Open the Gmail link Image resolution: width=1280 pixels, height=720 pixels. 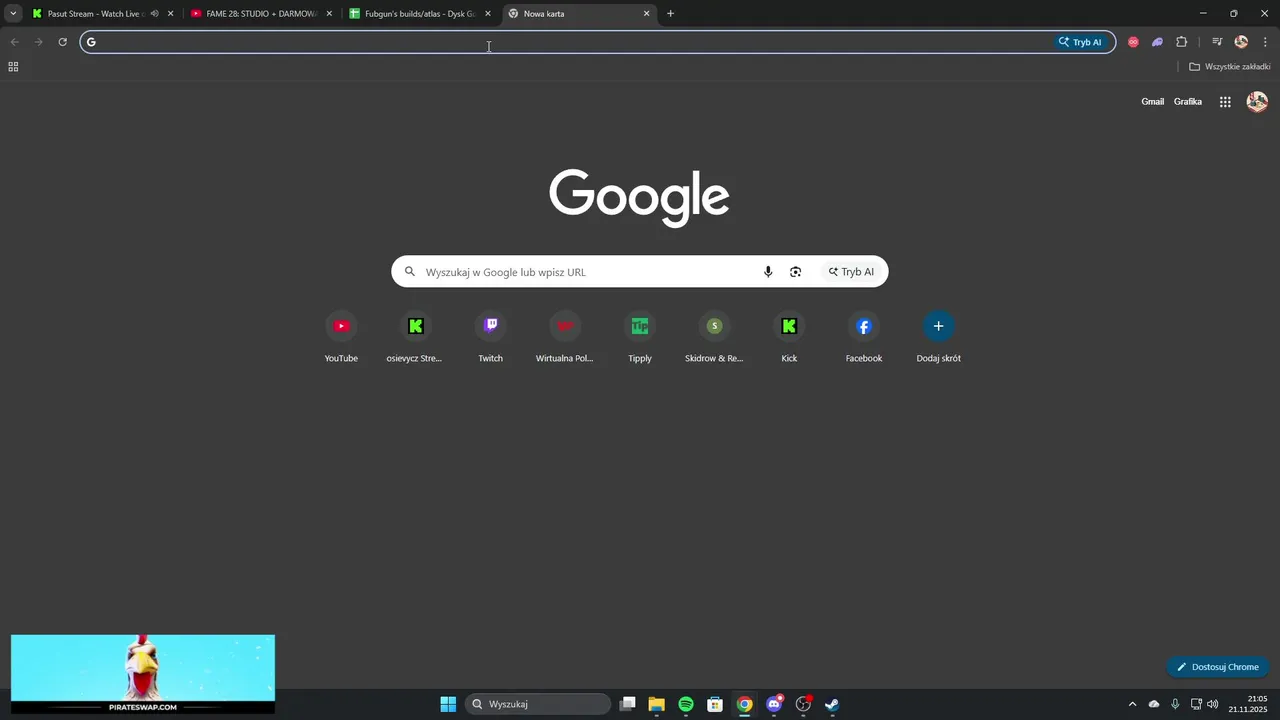[1153, 102]
